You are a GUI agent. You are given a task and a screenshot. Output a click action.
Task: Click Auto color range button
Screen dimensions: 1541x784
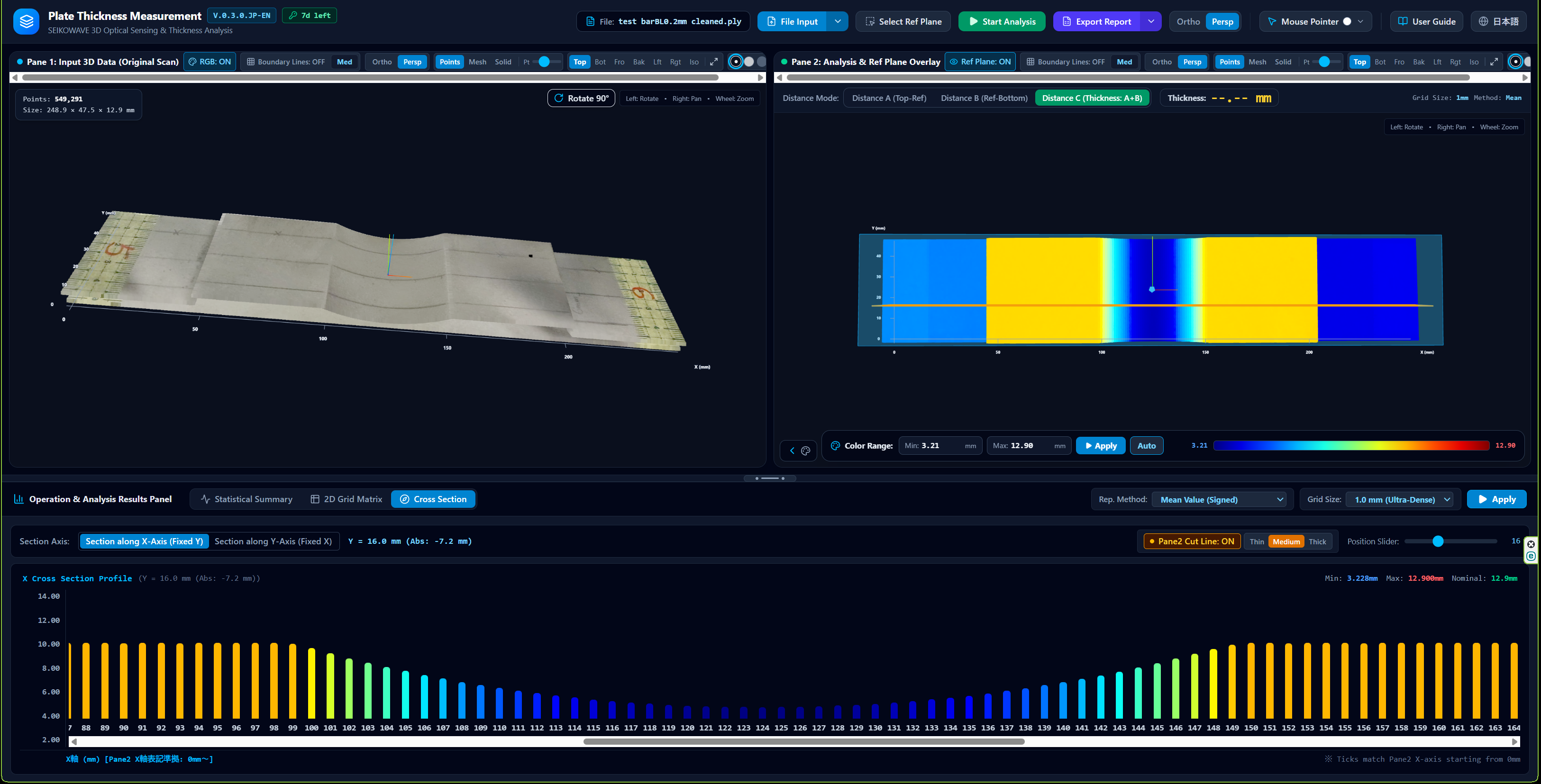coord(1146,445)
